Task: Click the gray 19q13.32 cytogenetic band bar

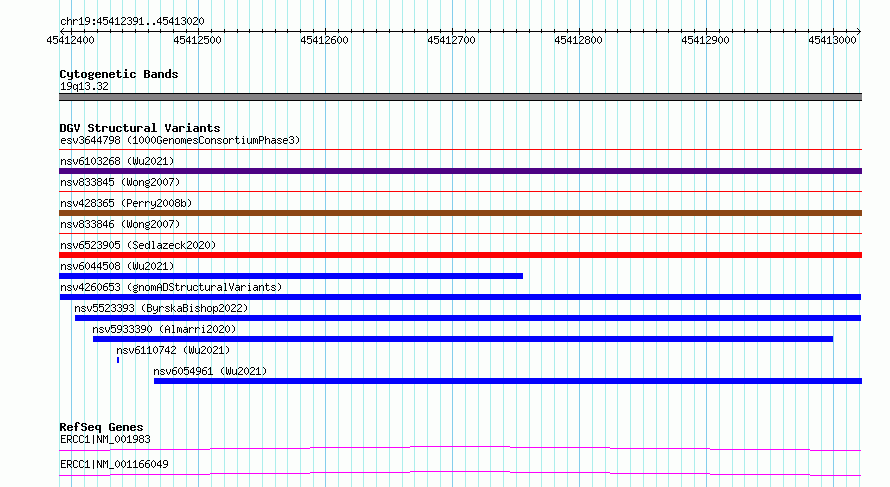Action: [x=460, y=97]
